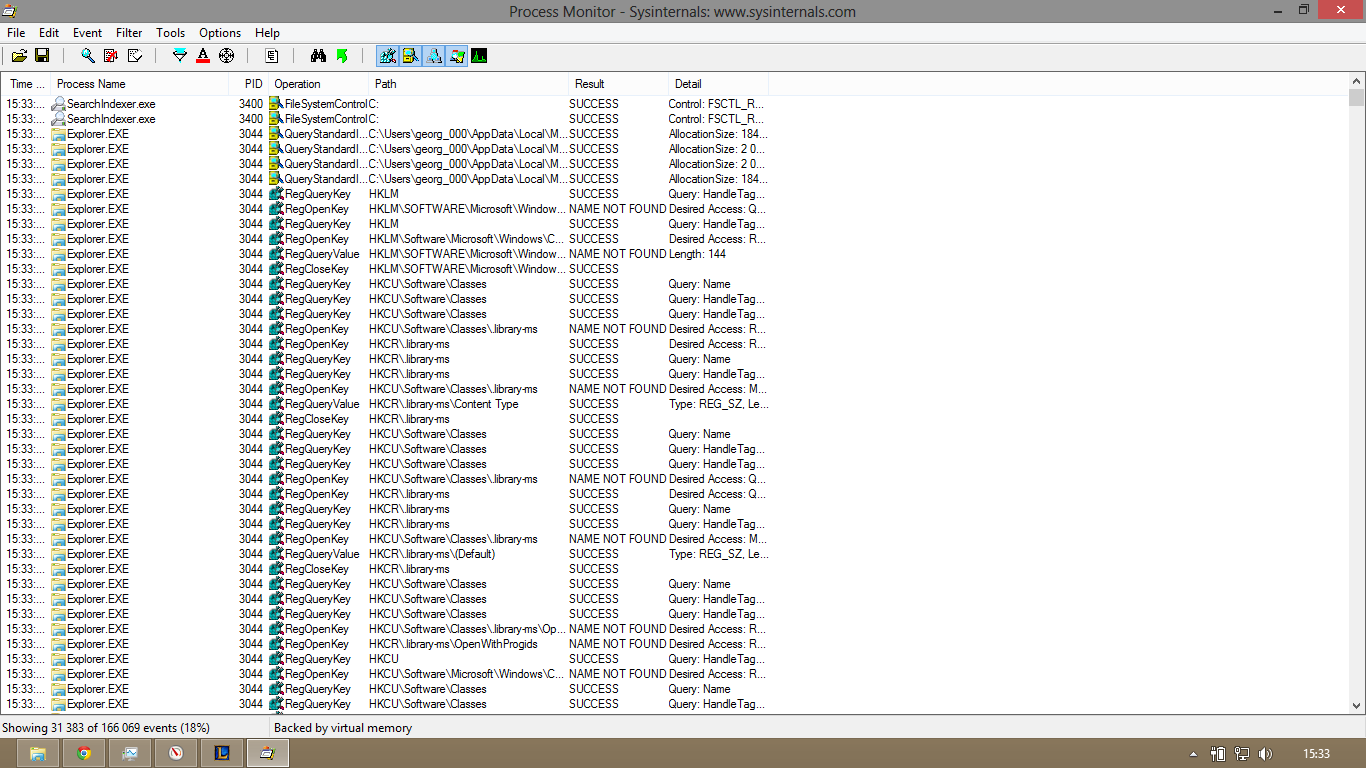Click the 15:33 taskbar clock
The image size is (1366, 768).
point(1317,754)
